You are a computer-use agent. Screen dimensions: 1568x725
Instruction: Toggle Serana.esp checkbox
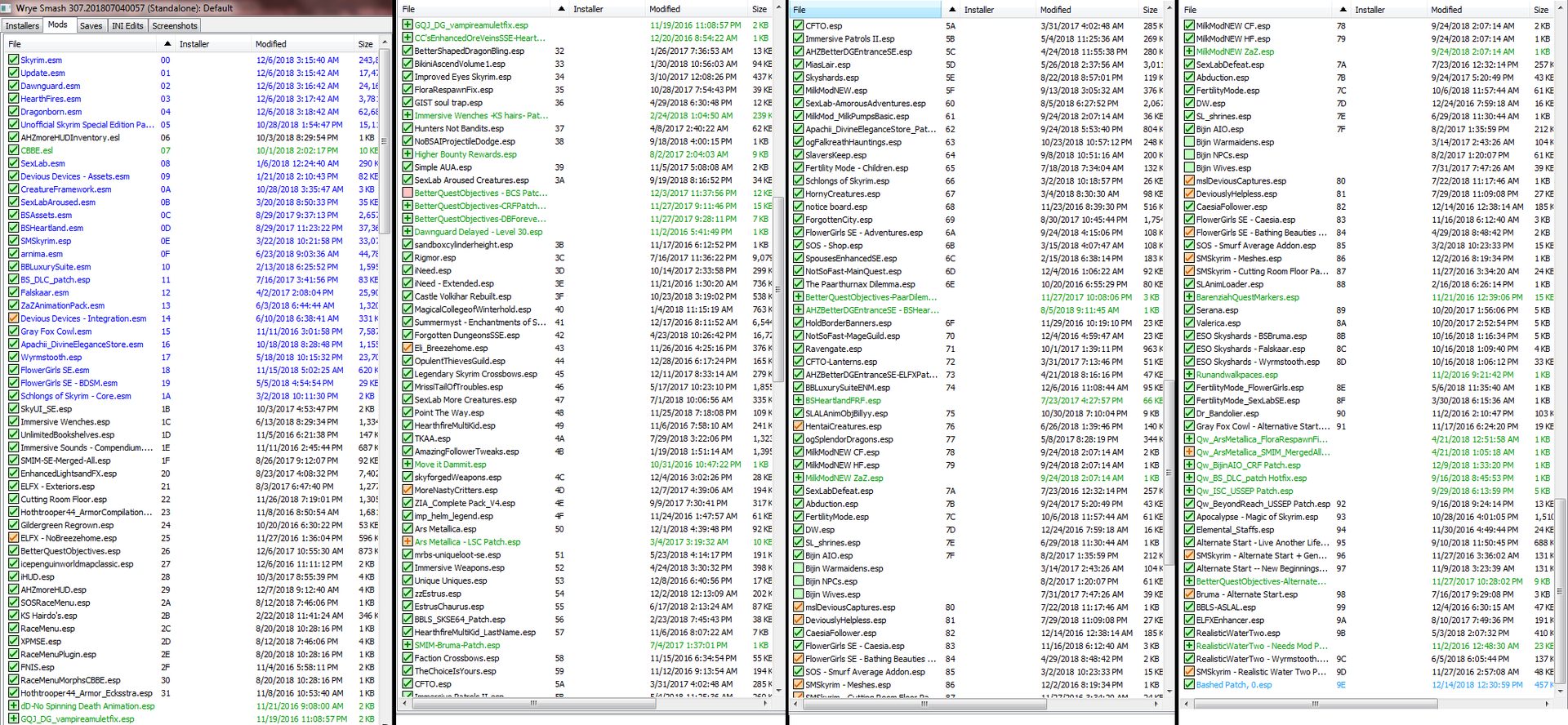tap(1190, 310)
